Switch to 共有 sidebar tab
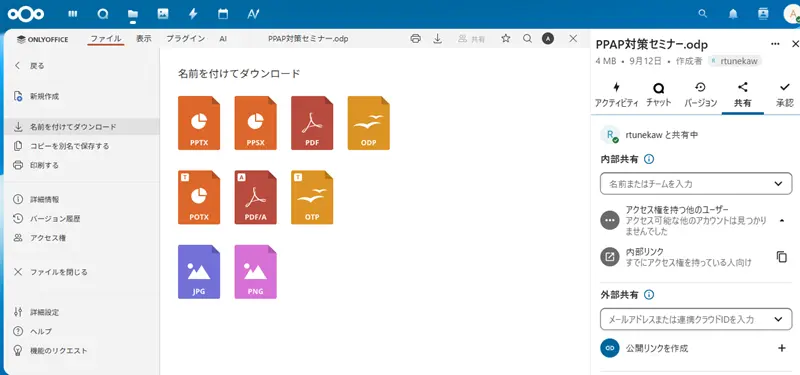 tap(743, 95)
